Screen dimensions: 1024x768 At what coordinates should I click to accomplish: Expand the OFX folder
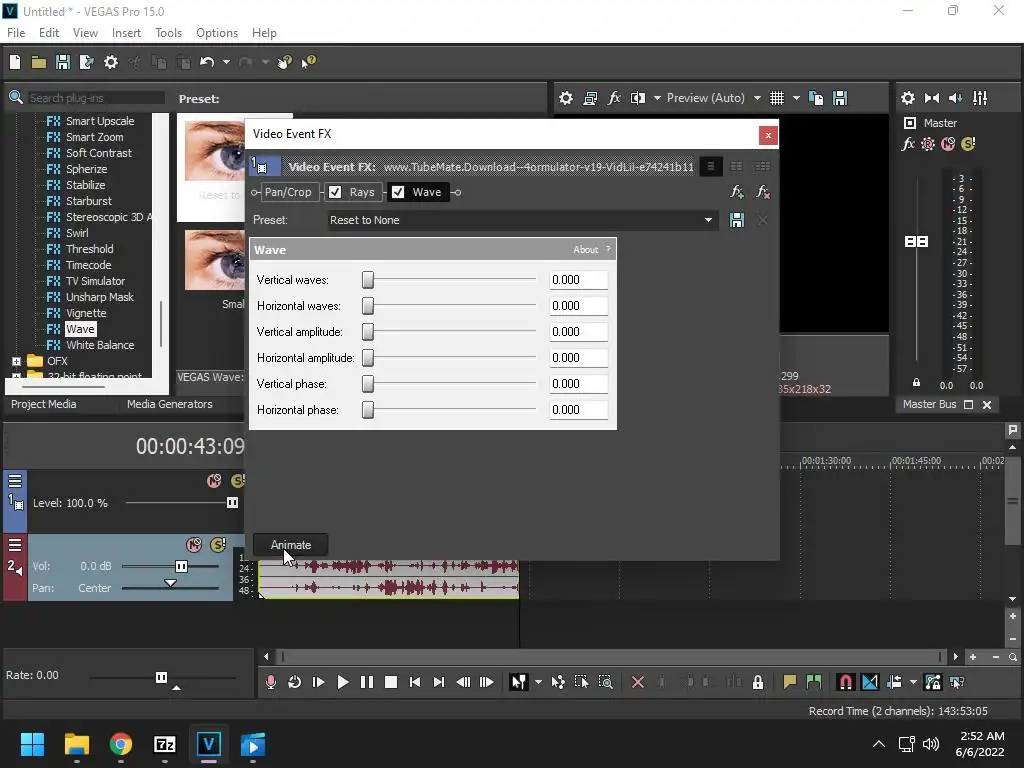click(x=16, y=361)
